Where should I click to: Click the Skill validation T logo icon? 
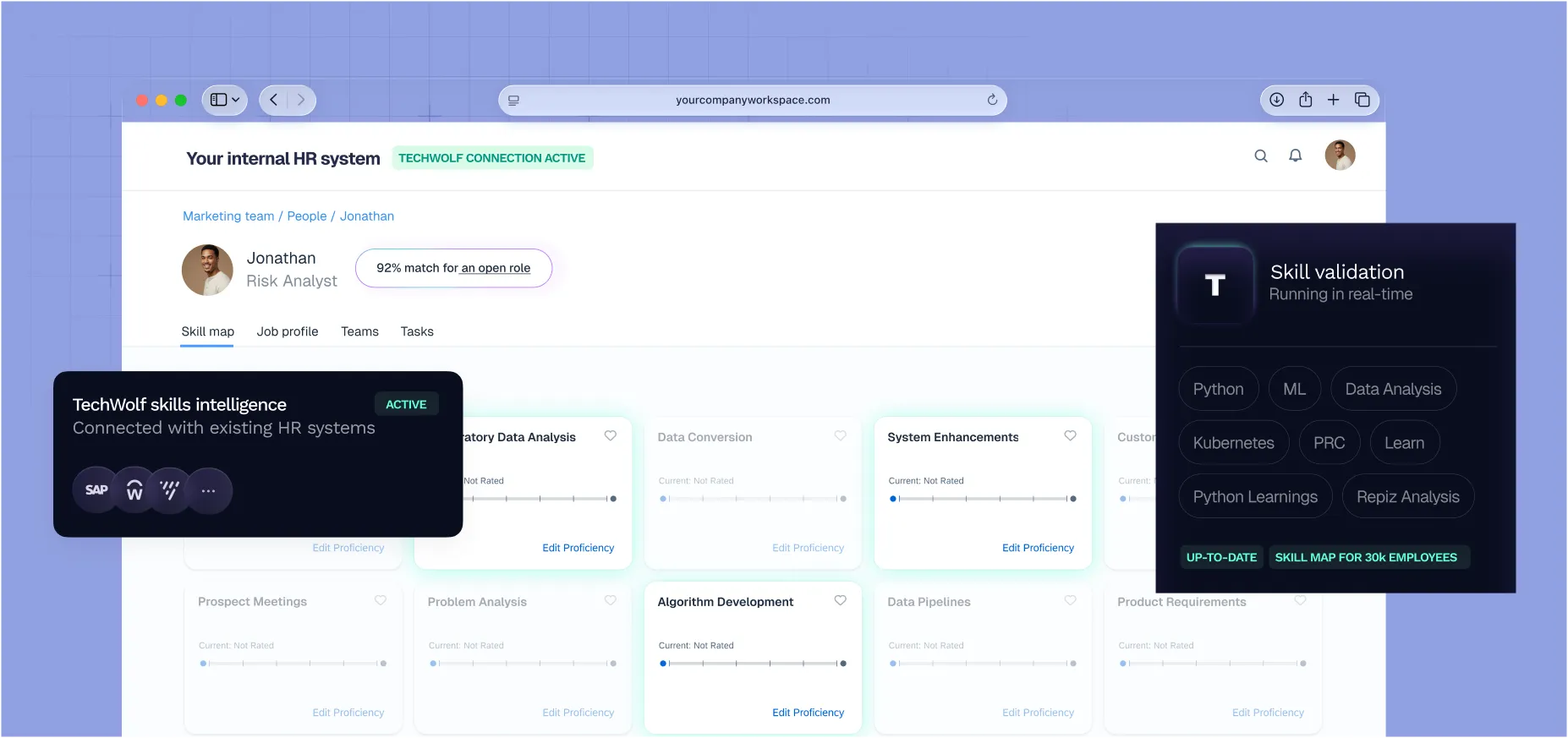pyautogui.click(x=1215, y=285)
